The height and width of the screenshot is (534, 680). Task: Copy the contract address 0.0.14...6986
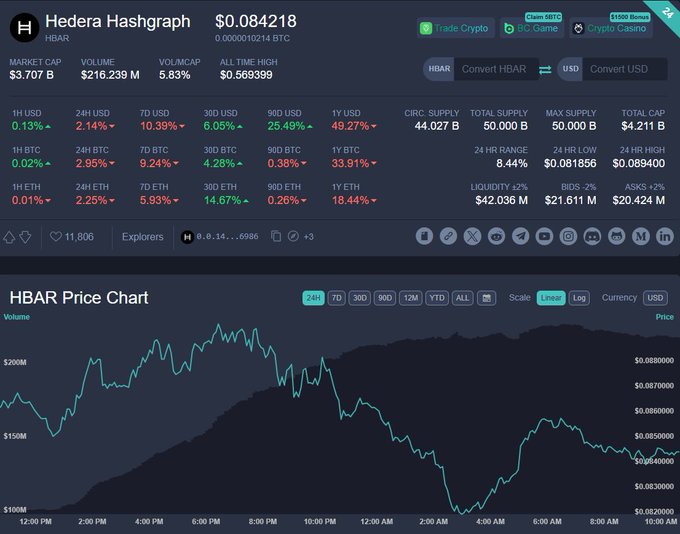(276, 236)
